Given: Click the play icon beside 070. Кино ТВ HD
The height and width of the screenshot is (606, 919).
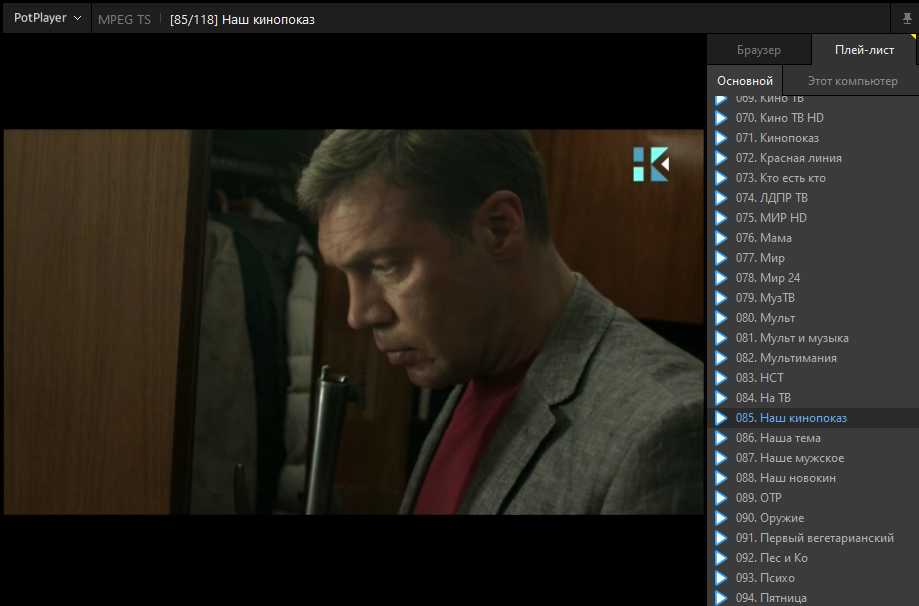Looking at the screenshot, I should pos(721,118).
